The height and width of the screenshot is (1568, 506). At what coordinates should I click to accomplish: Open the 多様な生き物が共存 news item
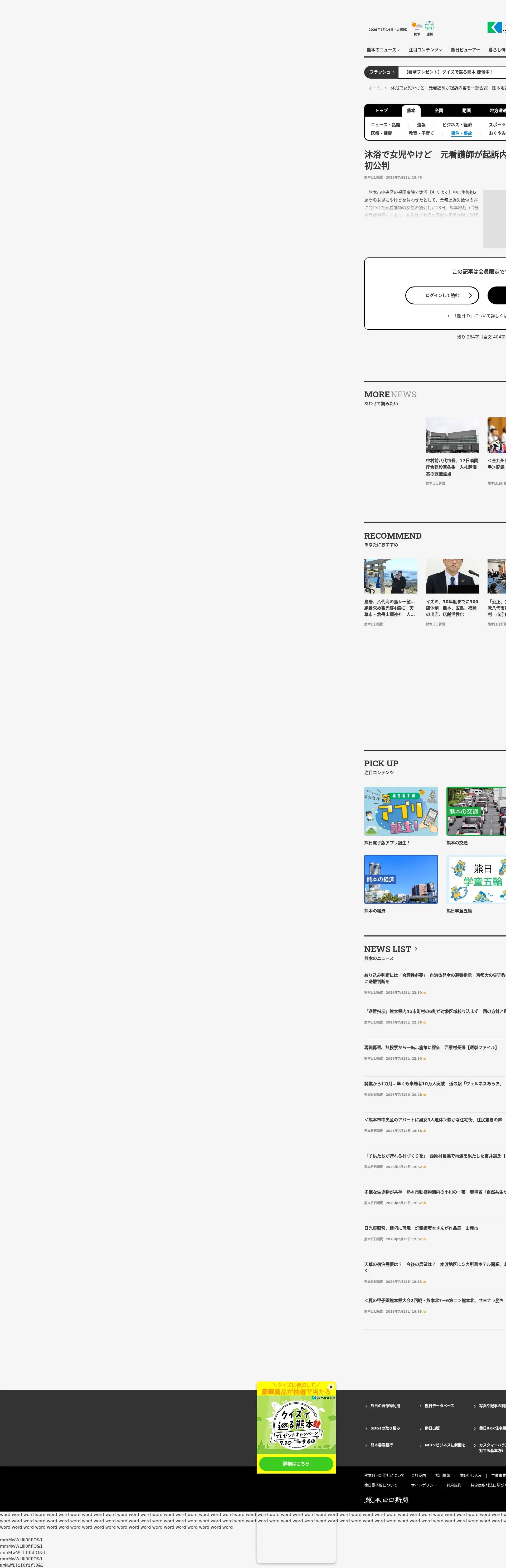[x=435, y=1192]
